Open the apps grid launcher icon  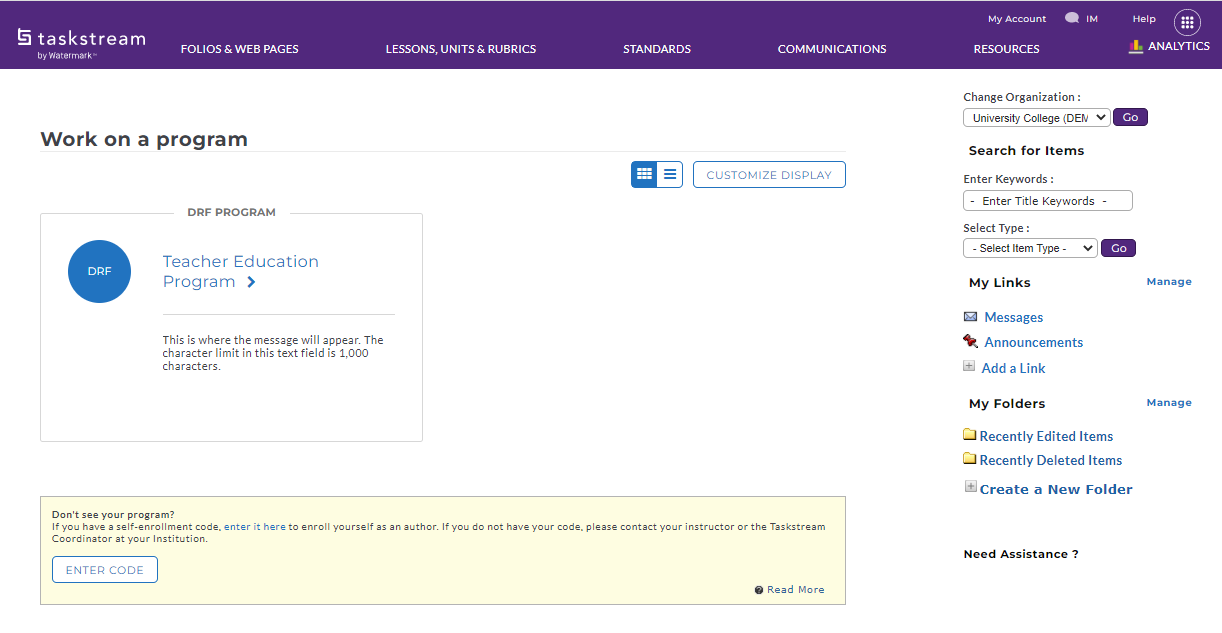pos(1187,22)
